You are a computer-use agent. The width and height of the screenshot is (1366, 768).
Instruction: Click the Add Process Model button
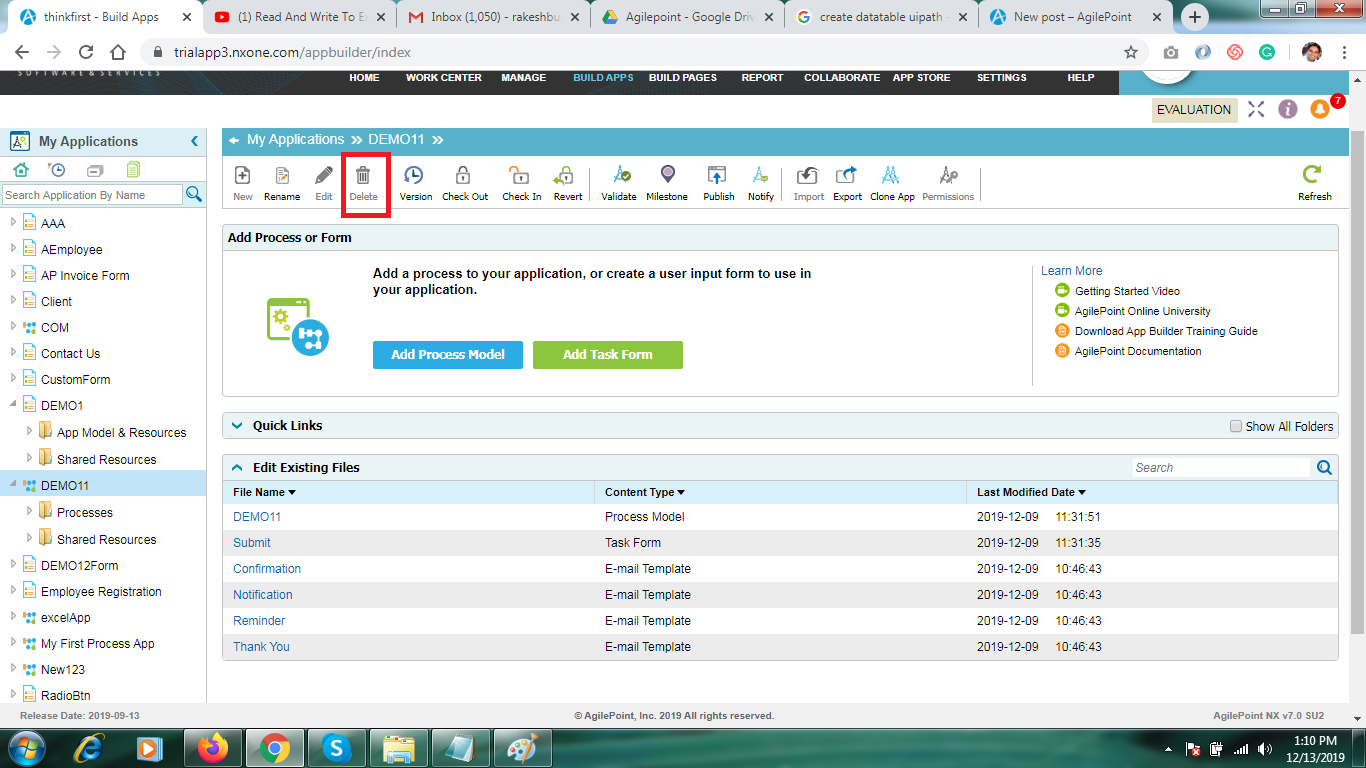click(447, 355)
